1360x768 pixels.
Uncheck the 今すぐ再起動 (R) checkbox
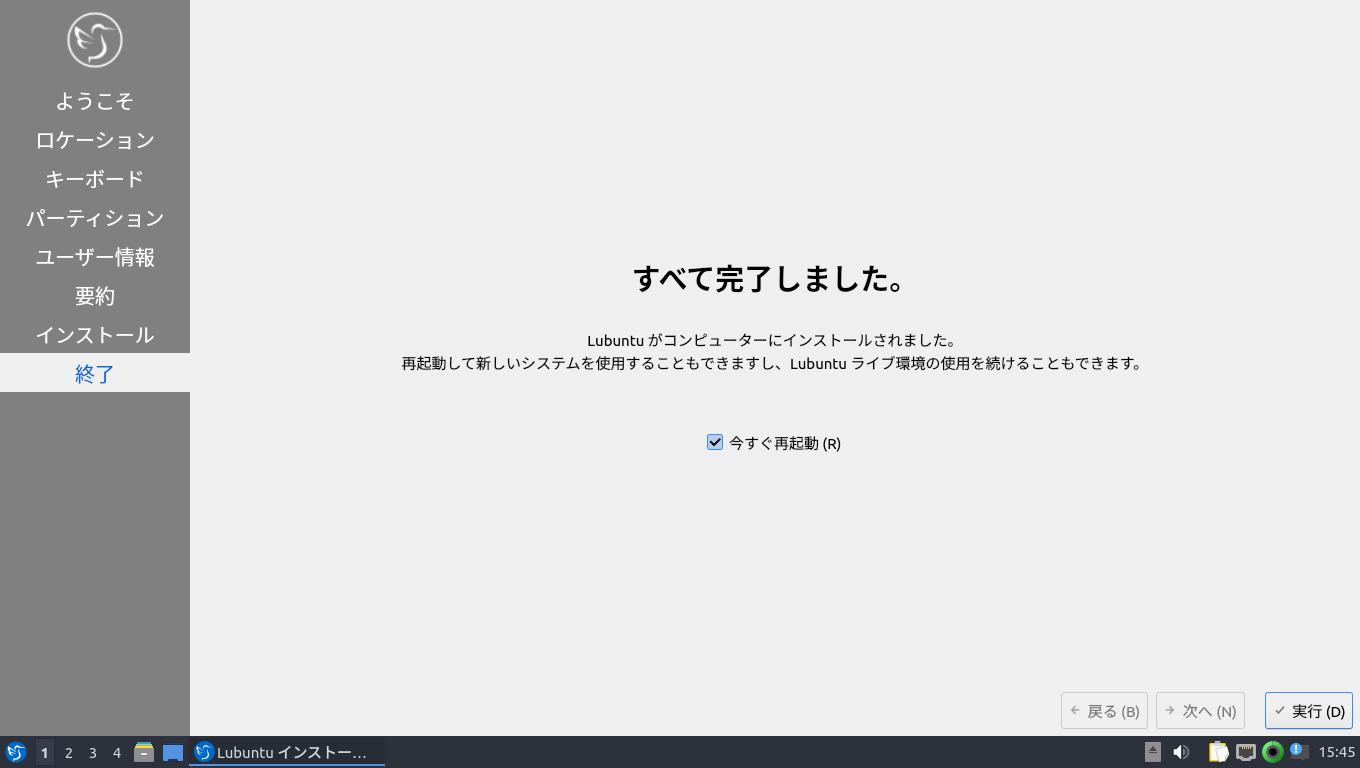point(715,442)
